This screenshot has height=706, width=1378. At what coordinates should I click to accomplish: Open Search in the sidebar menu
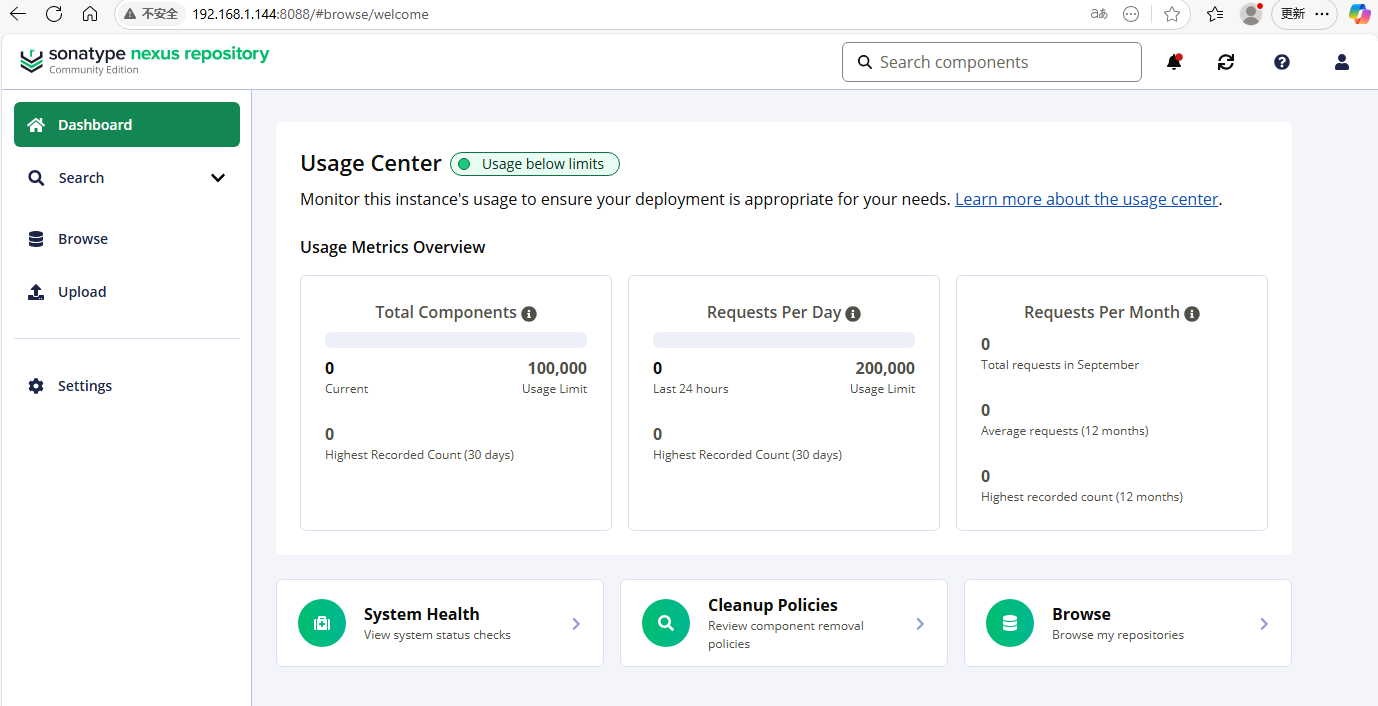[x=127, y=178]
